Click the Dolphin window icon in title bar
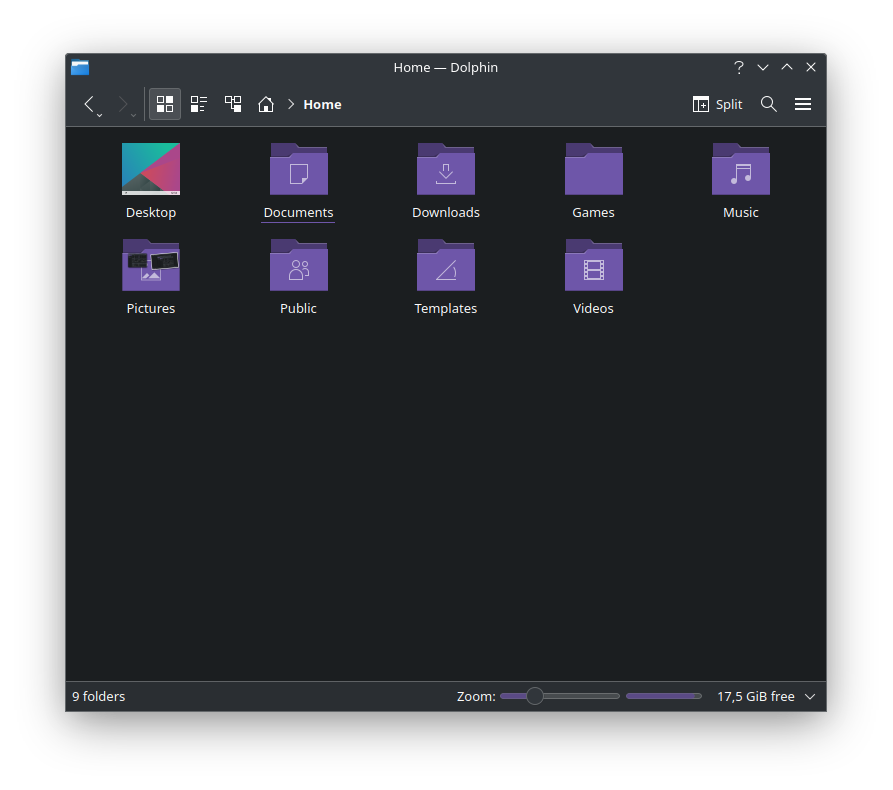893x790 pixels. pyautogui.click(x=80, y=67)
